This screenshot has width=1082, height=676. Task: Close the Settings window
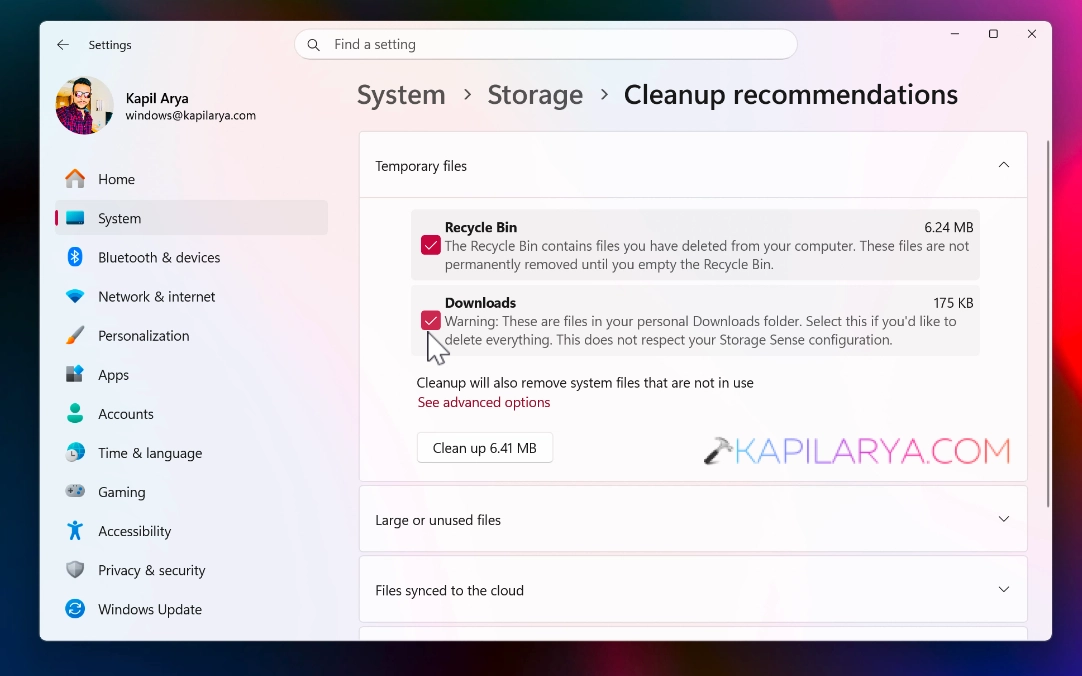pyautogui.click(x=1032, y=34)
